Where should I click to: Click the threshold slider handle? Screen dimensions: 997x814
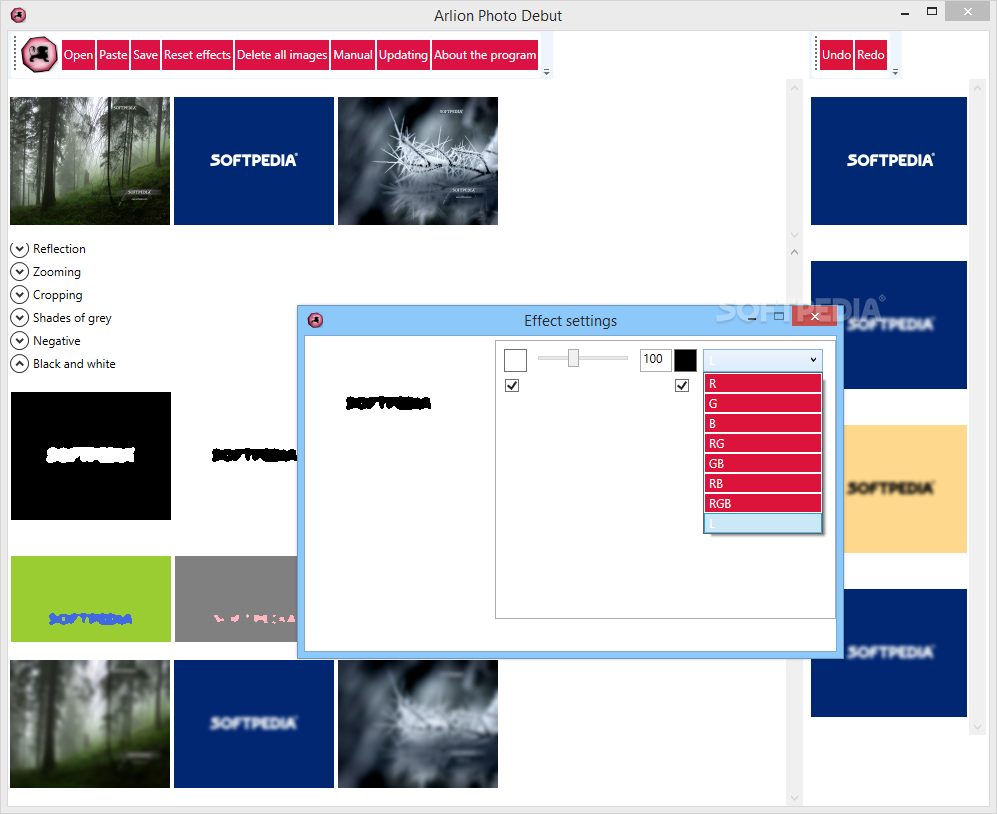tap(573, 357)
